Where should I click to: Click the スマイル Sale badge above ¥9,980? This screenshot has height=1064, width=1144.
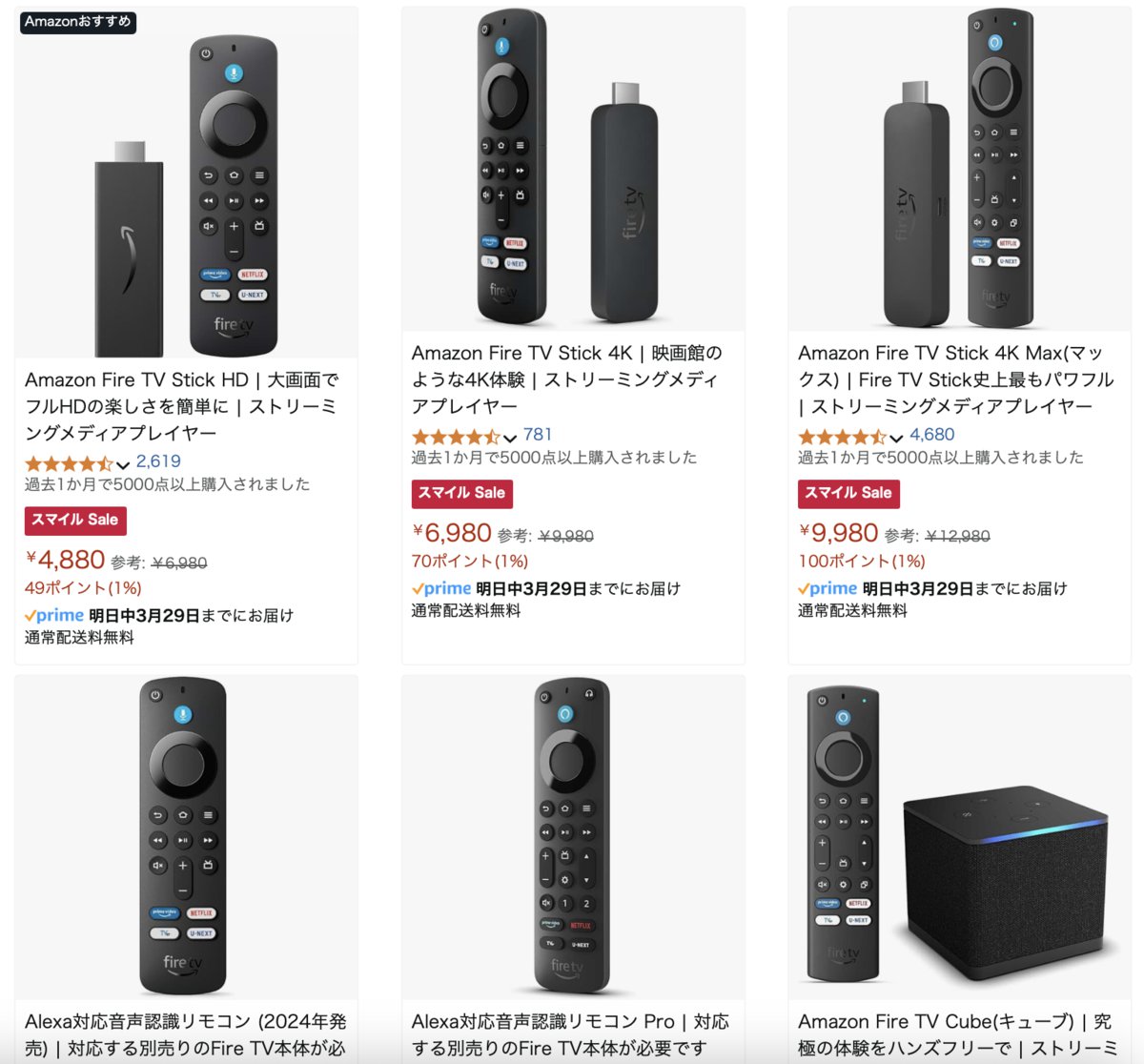pos(848,493)
